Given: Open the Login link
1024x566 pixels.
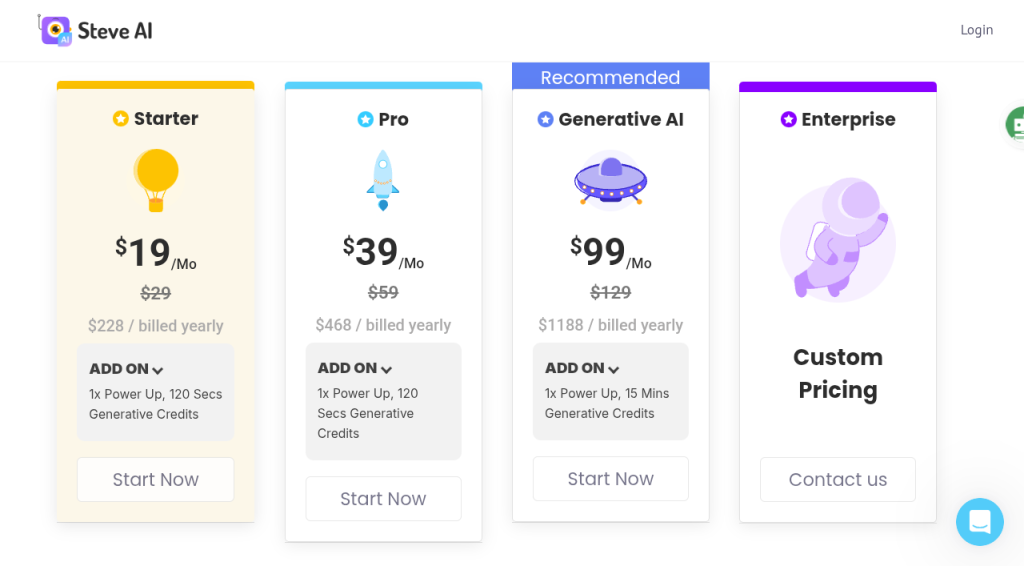Looking at the screenshot, I should 976,30.
